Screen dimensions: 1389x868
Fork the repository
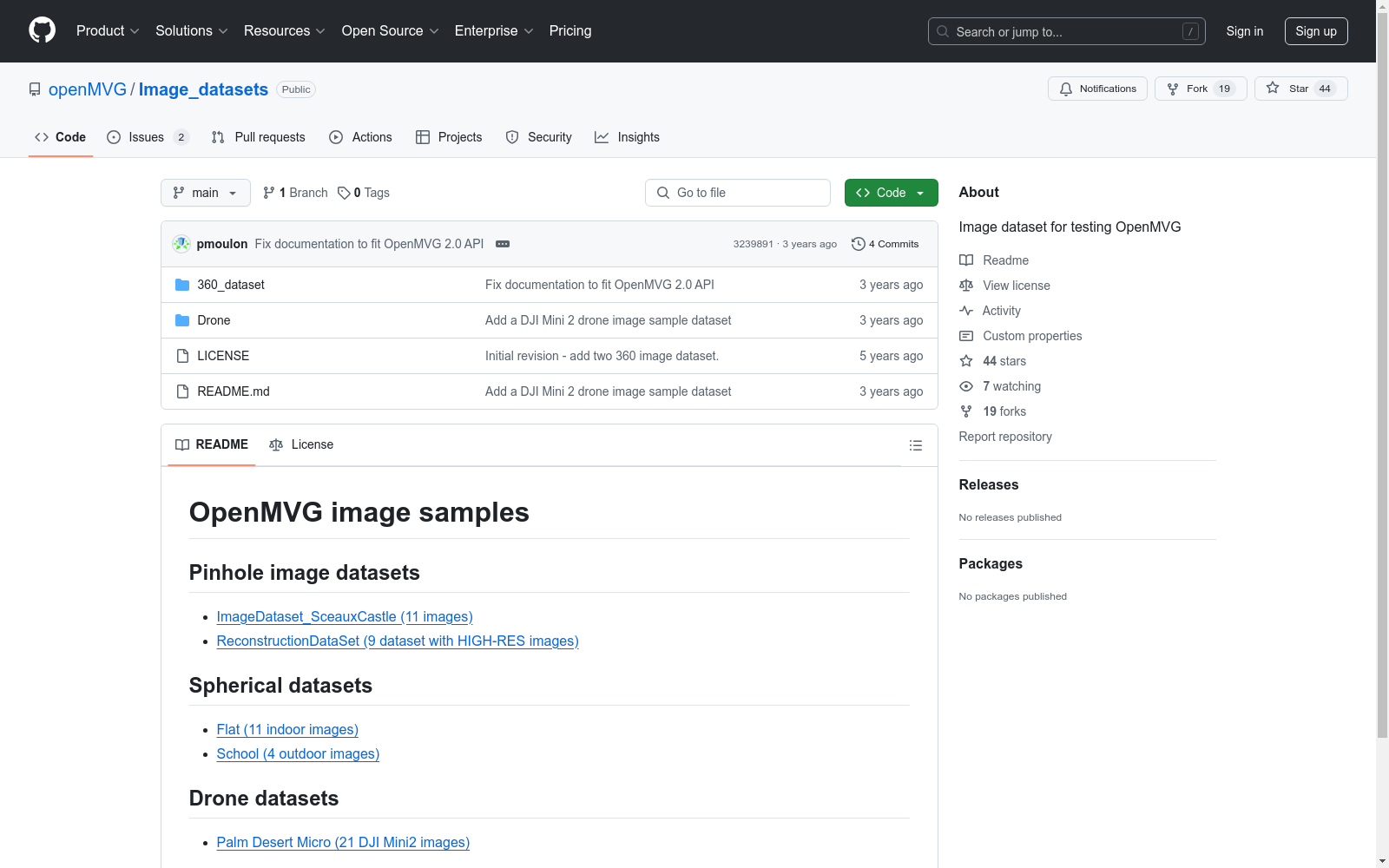(x=1201, y=89)
